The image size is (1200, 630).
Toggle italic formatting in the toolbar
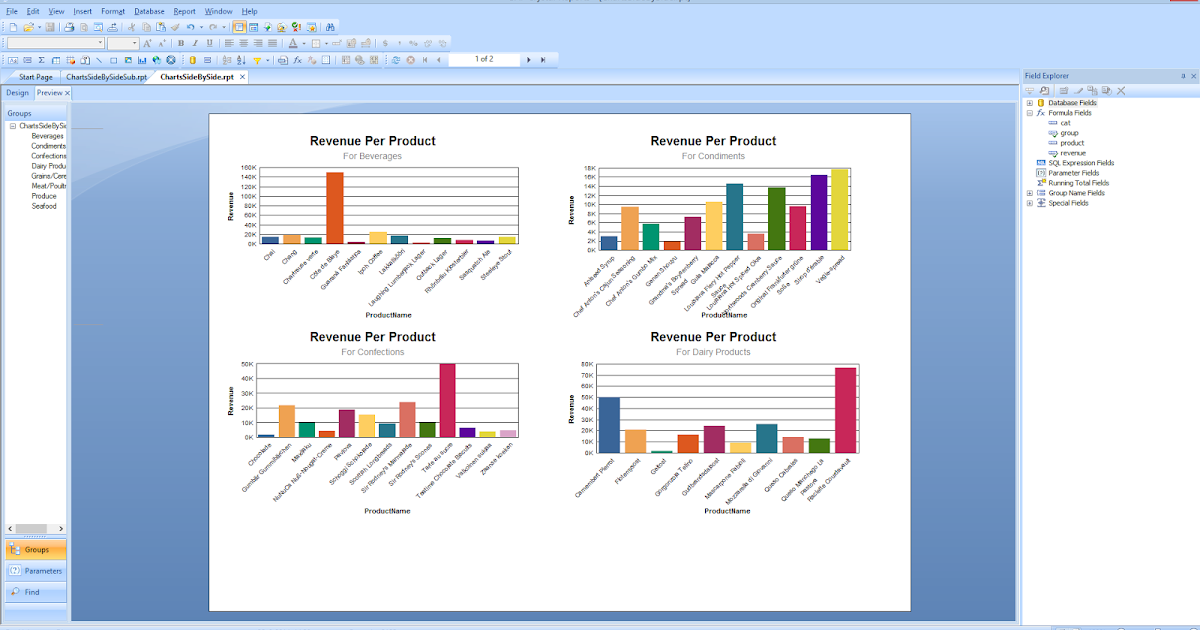[x=194, y=43]
